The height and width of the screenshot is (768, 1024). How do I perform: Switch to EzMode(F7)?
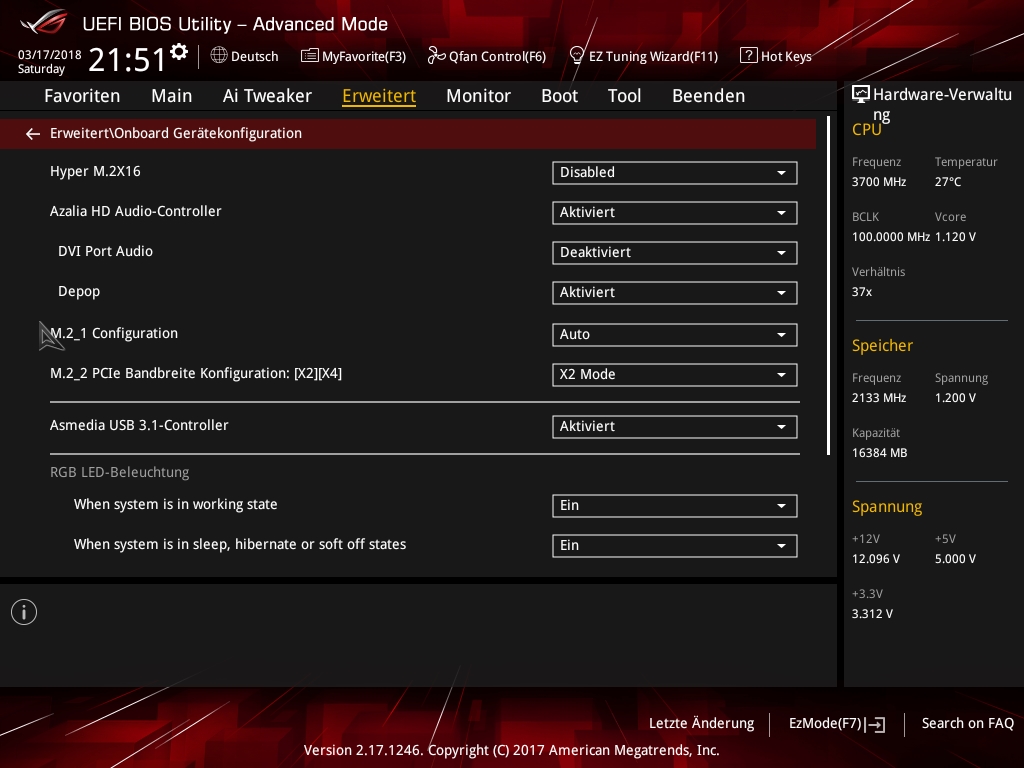tap(837, 724)
